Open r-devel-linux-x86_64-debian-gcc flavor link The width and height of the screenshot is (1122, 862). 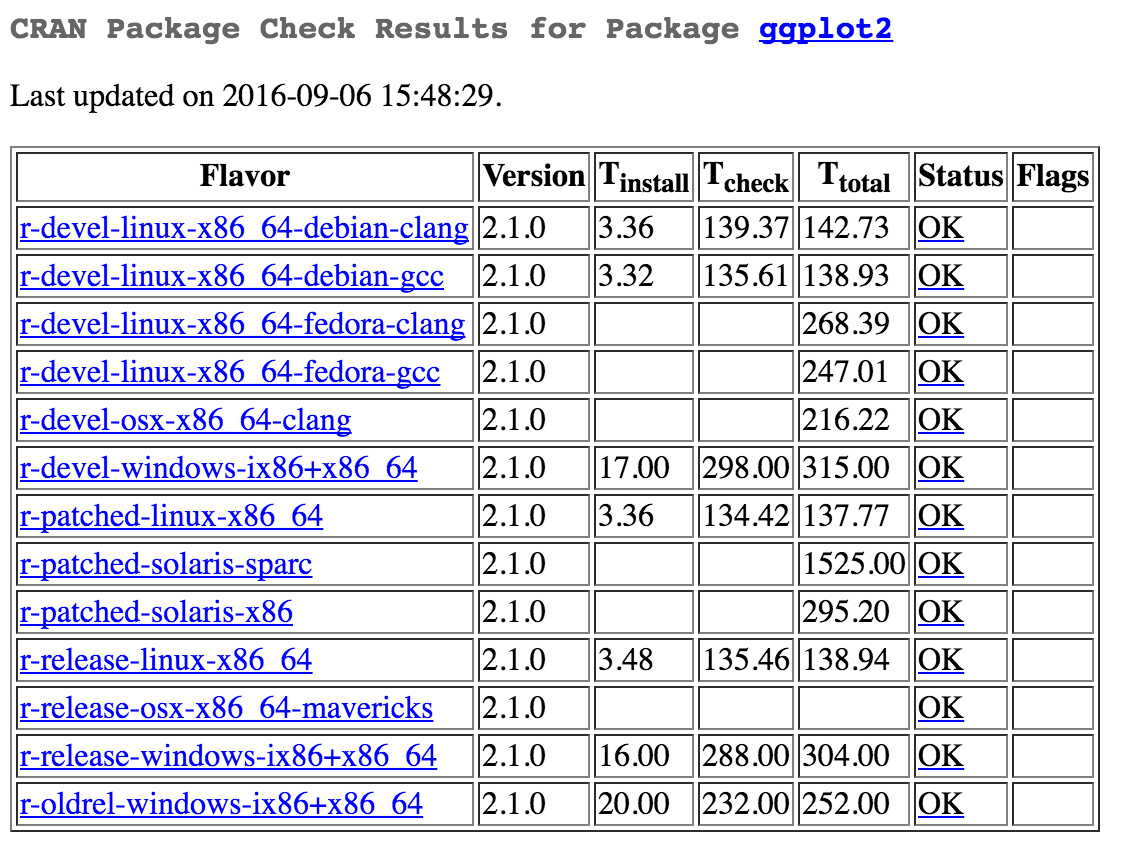pos(232,276)
